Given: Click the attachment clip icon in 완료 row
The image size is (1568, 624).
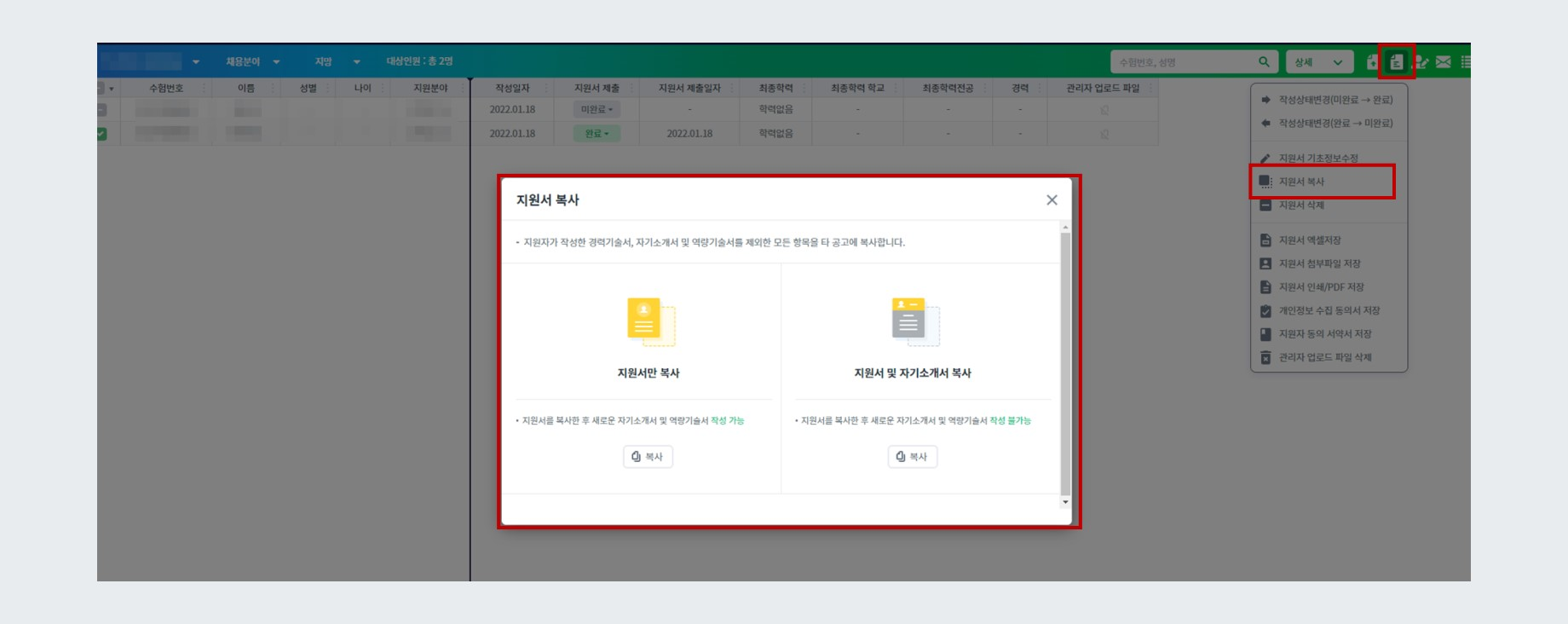Looking at the screenshot, I should click(1104, 134).
